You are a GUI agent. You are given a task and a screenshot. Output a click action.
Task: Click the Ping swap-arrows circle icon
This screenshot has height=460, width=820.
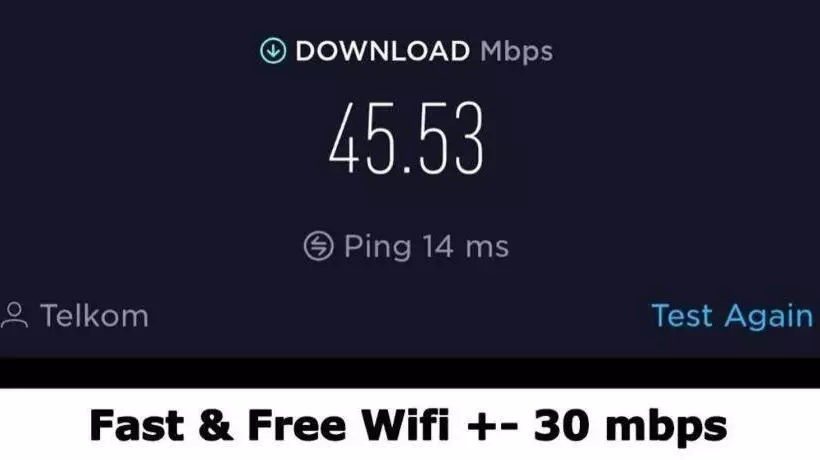318,246
